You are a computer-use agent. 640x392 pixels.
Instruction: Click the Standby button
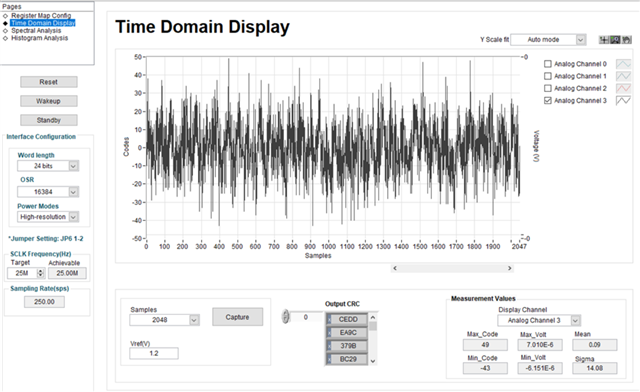(x=49, y=120)
